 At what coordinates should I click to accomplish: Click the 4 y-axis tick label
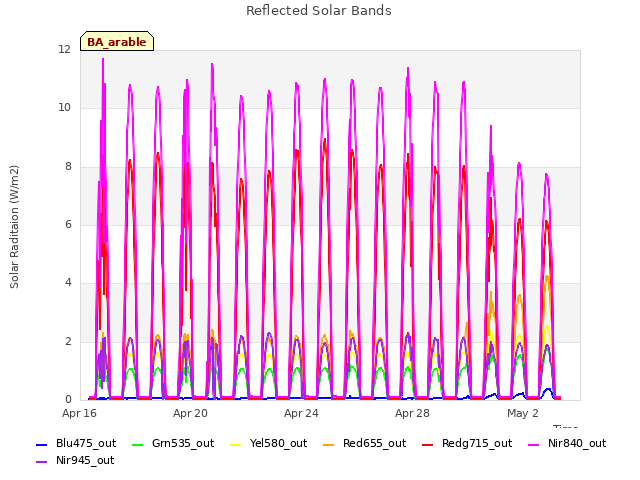point(68,282)
